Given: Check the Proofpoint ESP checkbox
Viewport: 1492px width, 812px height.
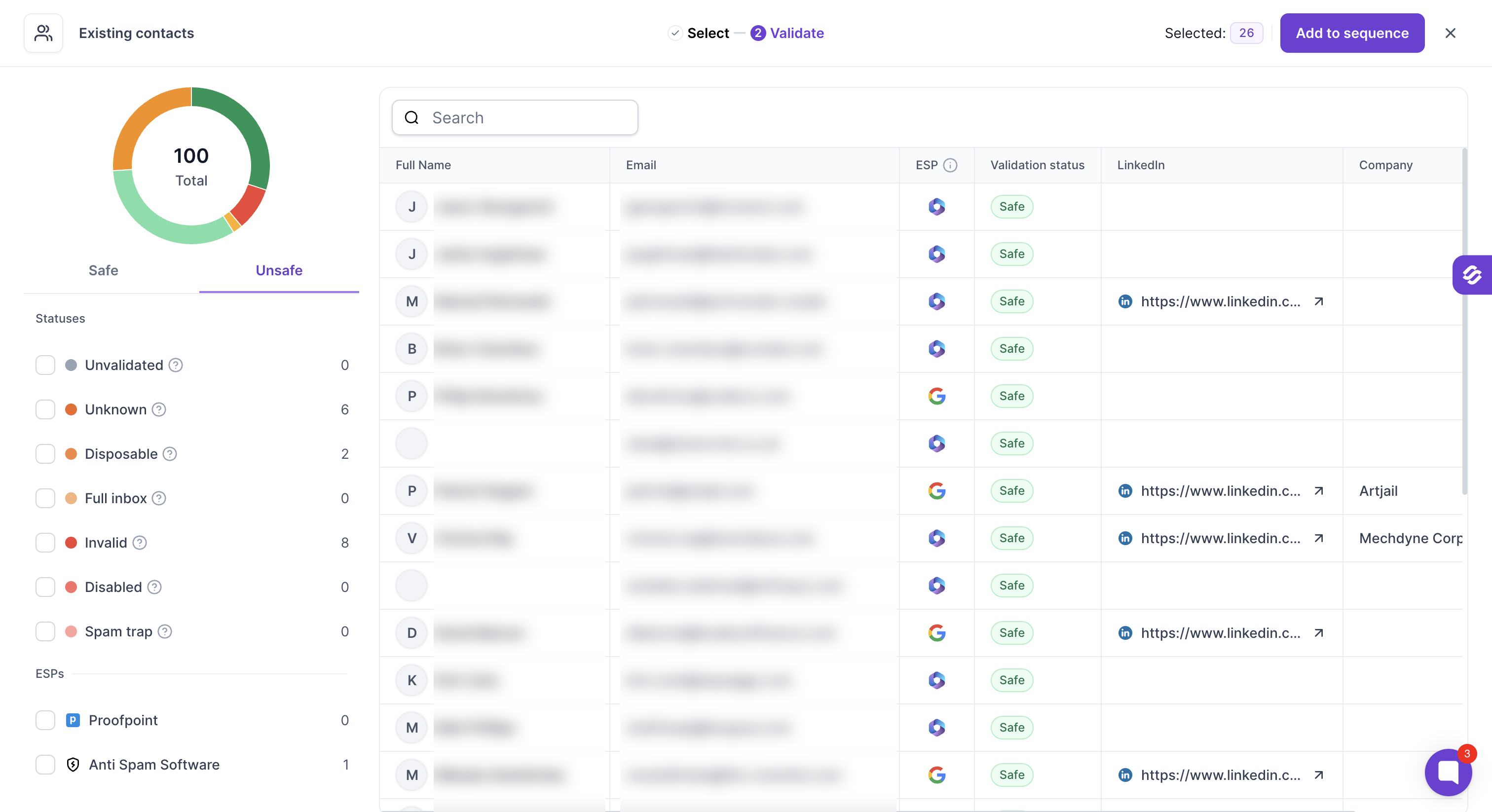Looking at the screenshot, I should pyautogui.click(x=45, y=720).
